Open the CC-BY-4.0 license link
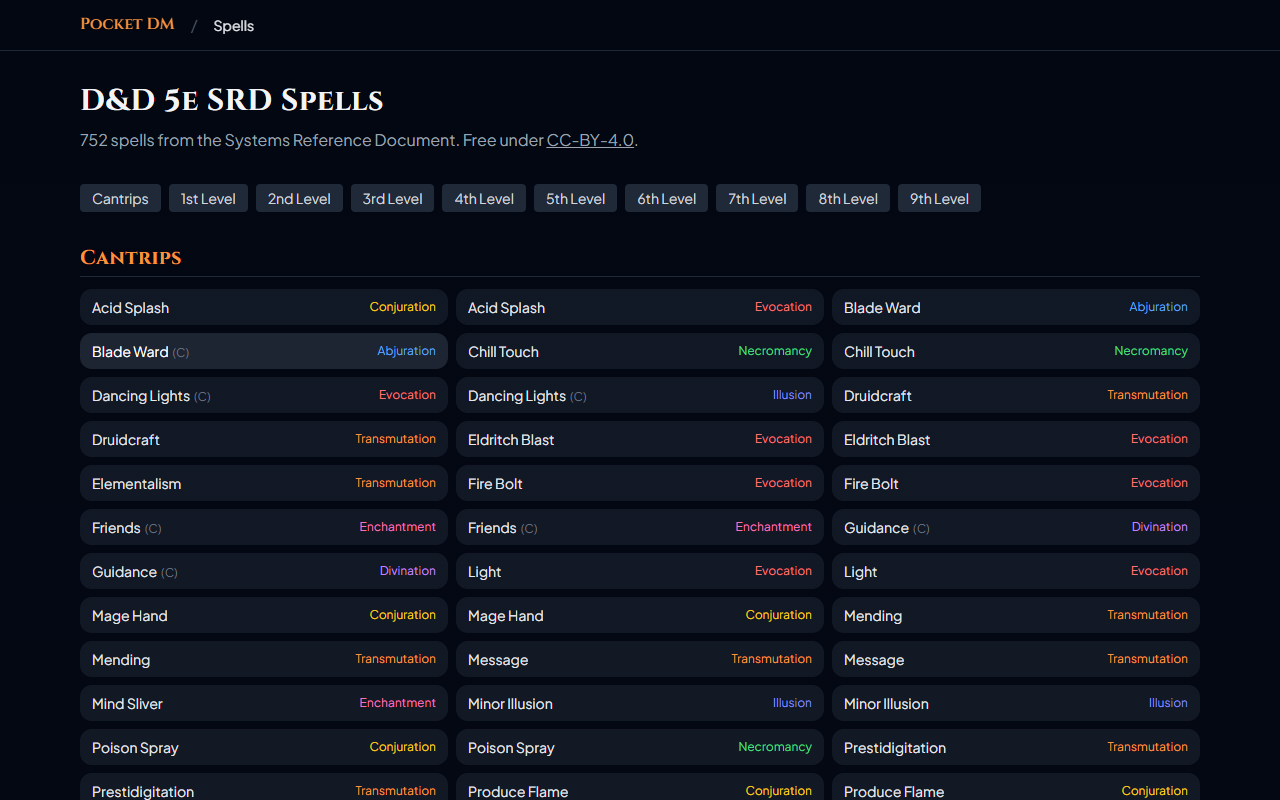This screenshot has width=1280, height=800. coord(590,140)
